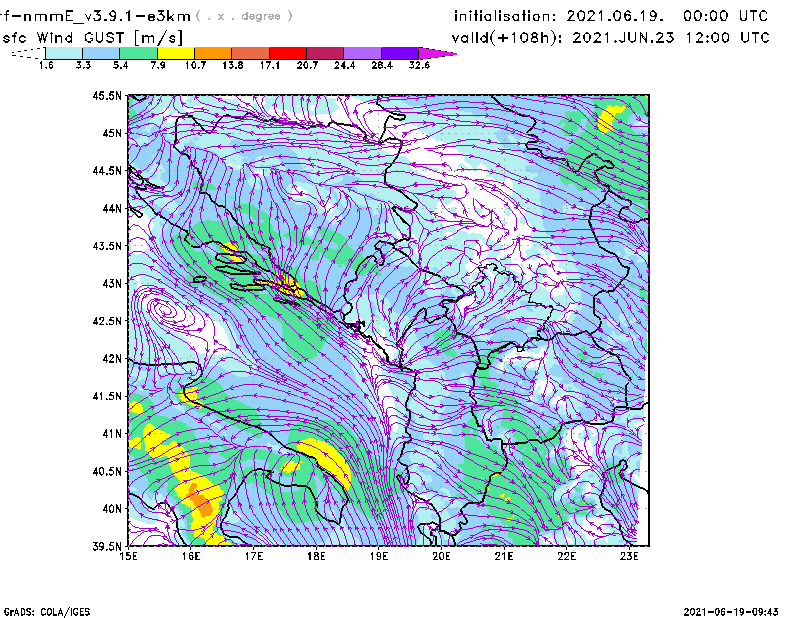The image size is (800, 618).
Task: Click the '44.5N' latitude axis label
Action: (x=107, y=170)
